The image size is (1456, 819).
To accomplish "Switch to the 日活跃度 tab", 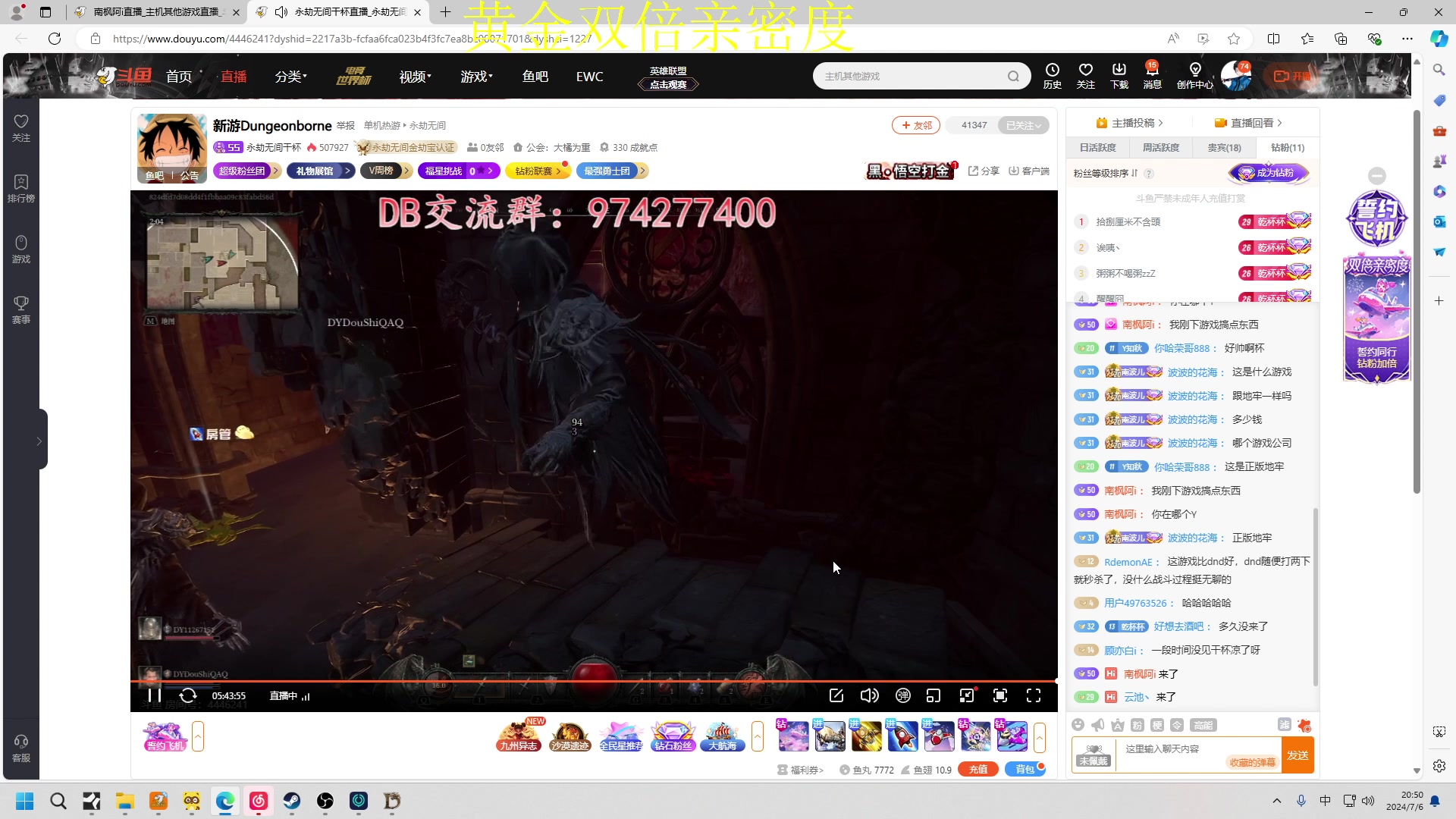I will (1098, 148).
